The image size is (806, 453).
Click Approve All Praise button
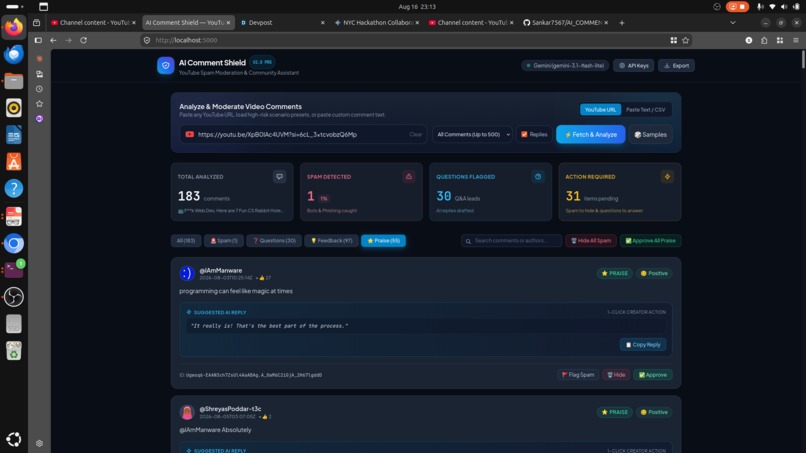[x=650, y=241]
